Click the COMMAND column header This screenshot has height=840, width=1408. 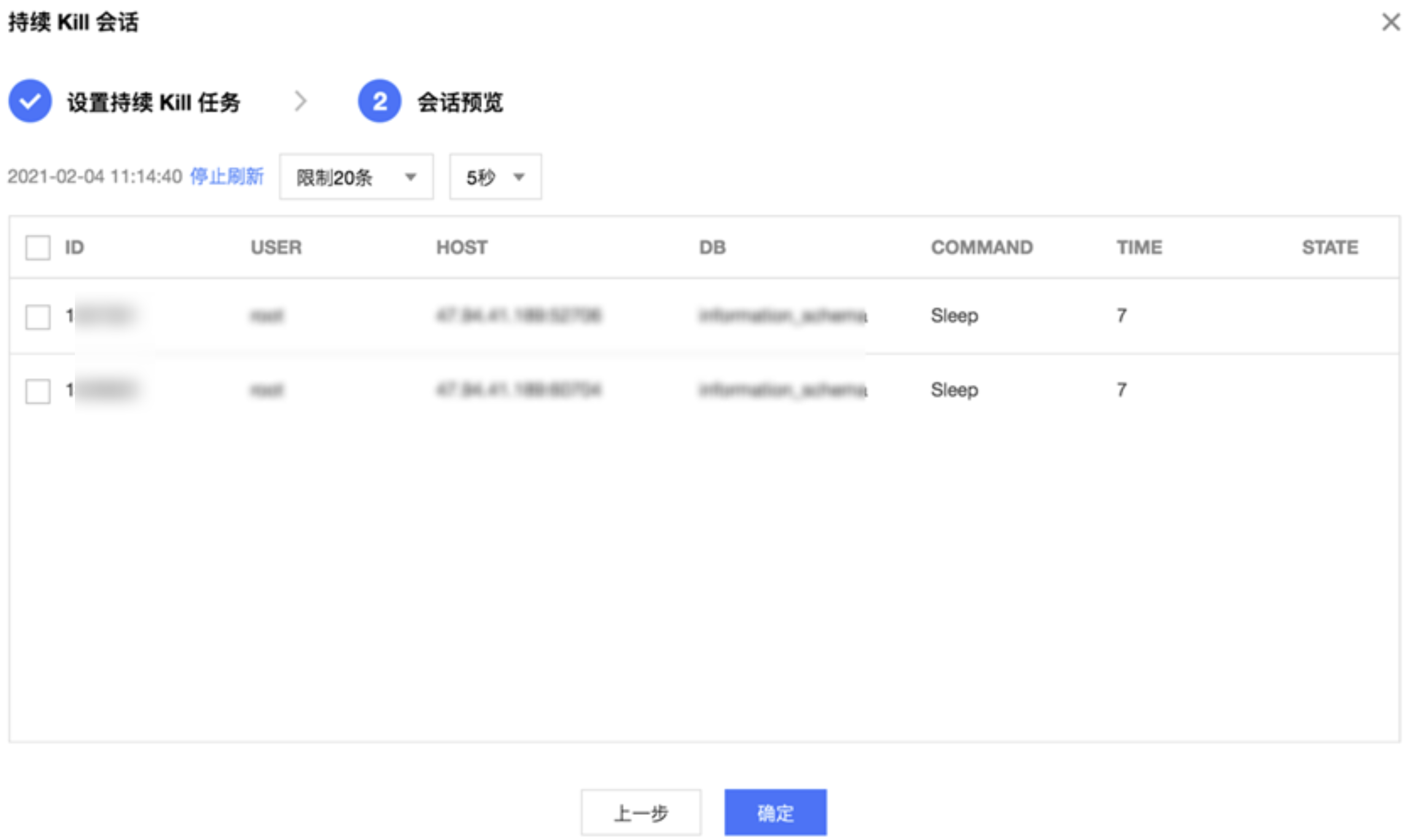(982, 247)
